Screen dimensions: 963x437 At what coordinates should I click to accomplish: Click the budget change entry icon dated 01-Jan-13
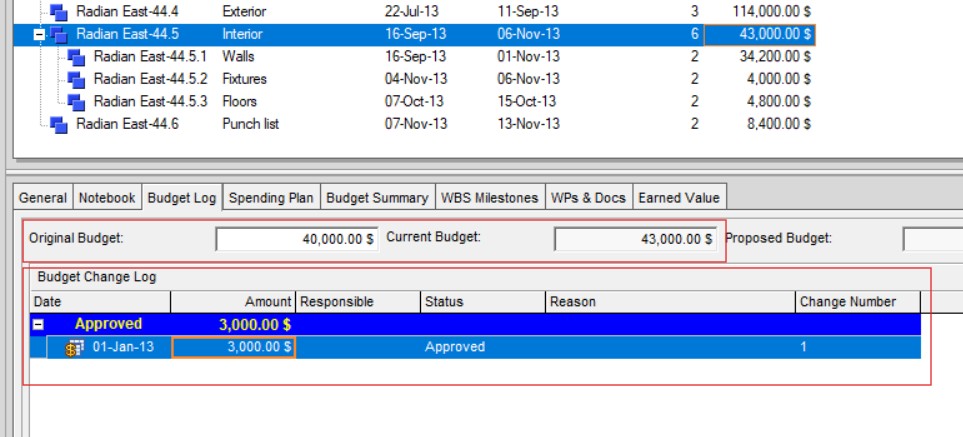(x=73, y=348)
